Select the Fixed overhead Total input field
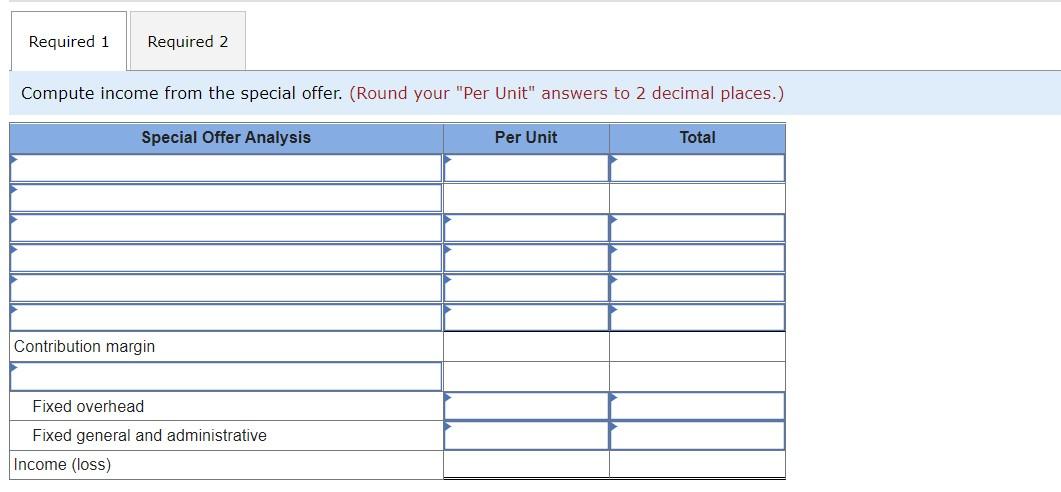Viewport: 1061px width, 492px height. [697, 406]
